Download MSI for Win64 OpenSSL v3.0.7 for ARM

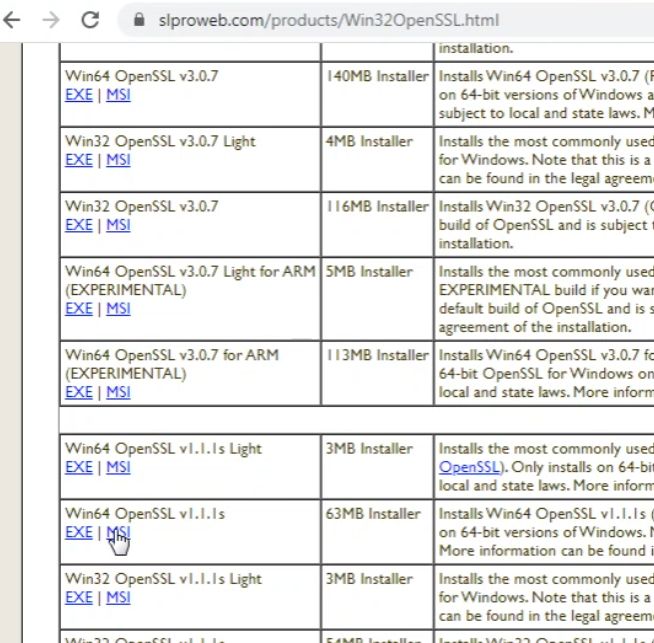click(118, 392)
